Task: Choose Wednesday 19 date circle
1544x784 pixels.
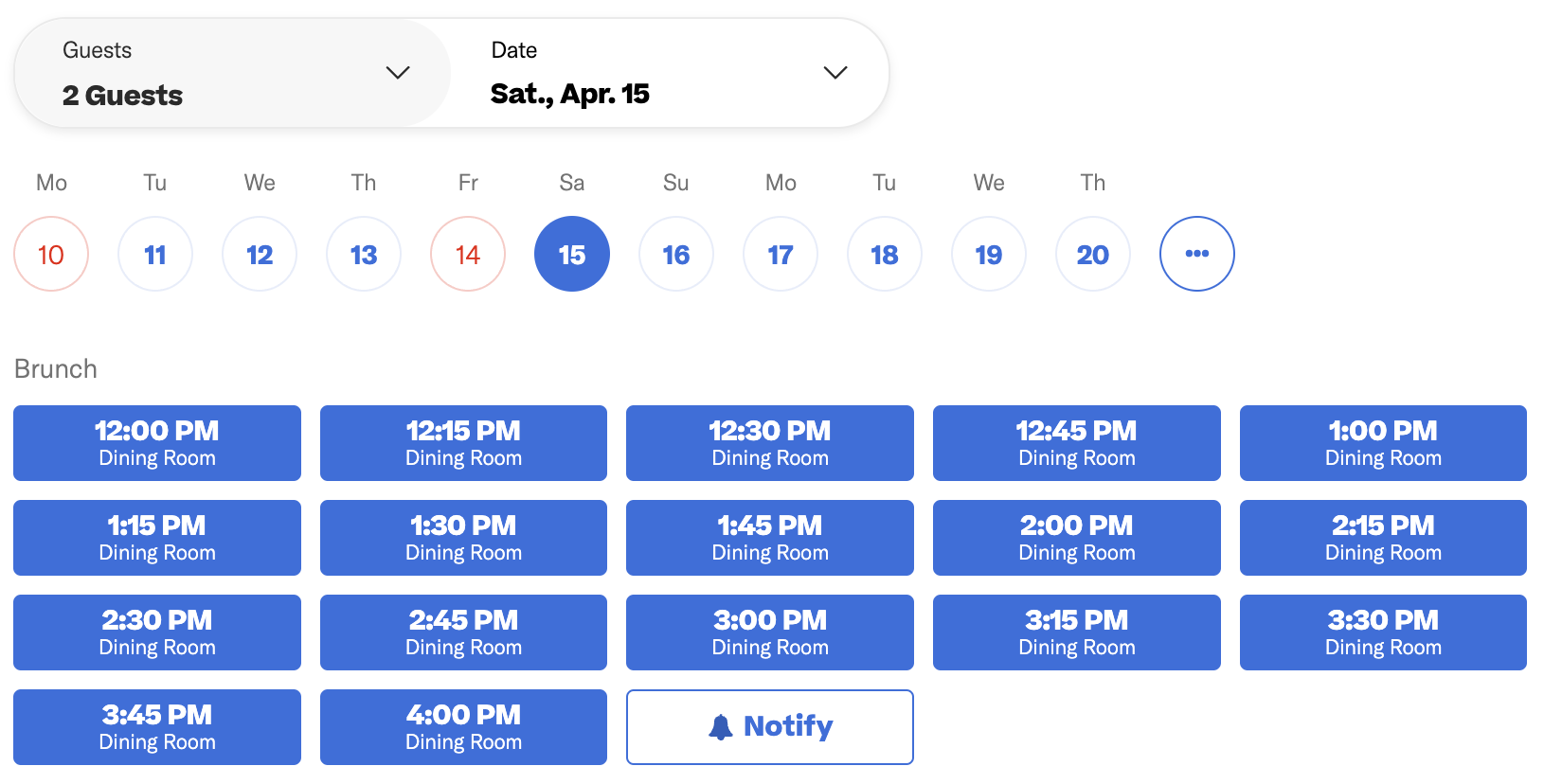Action: coord(989,254)
